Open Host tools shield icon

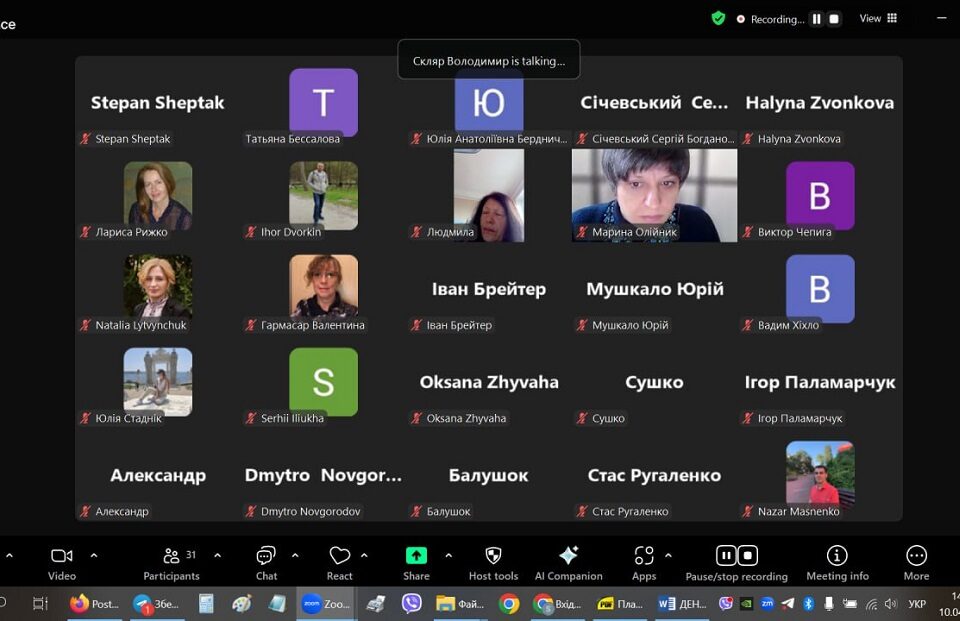coord(493,556)
